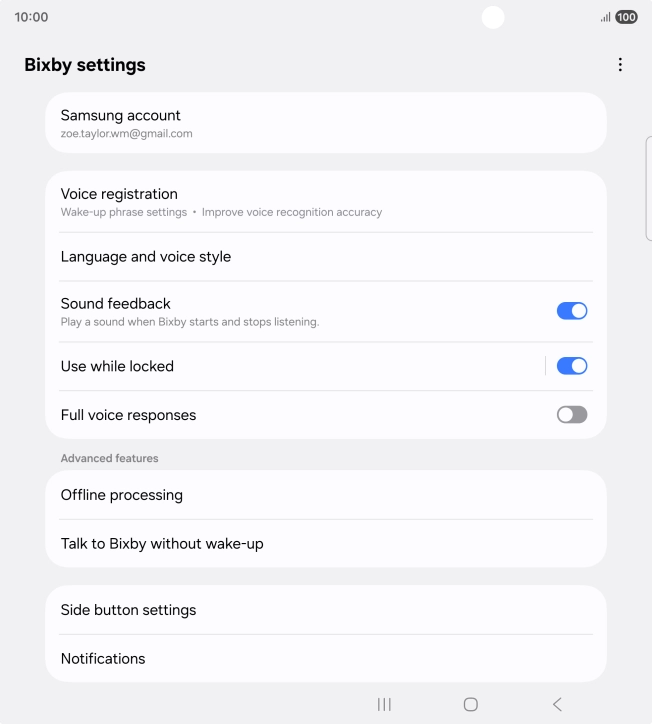Viewport: 652px width, 724px height.
Task: Tap the battery indicator in status bar
Action: point(627,17)
